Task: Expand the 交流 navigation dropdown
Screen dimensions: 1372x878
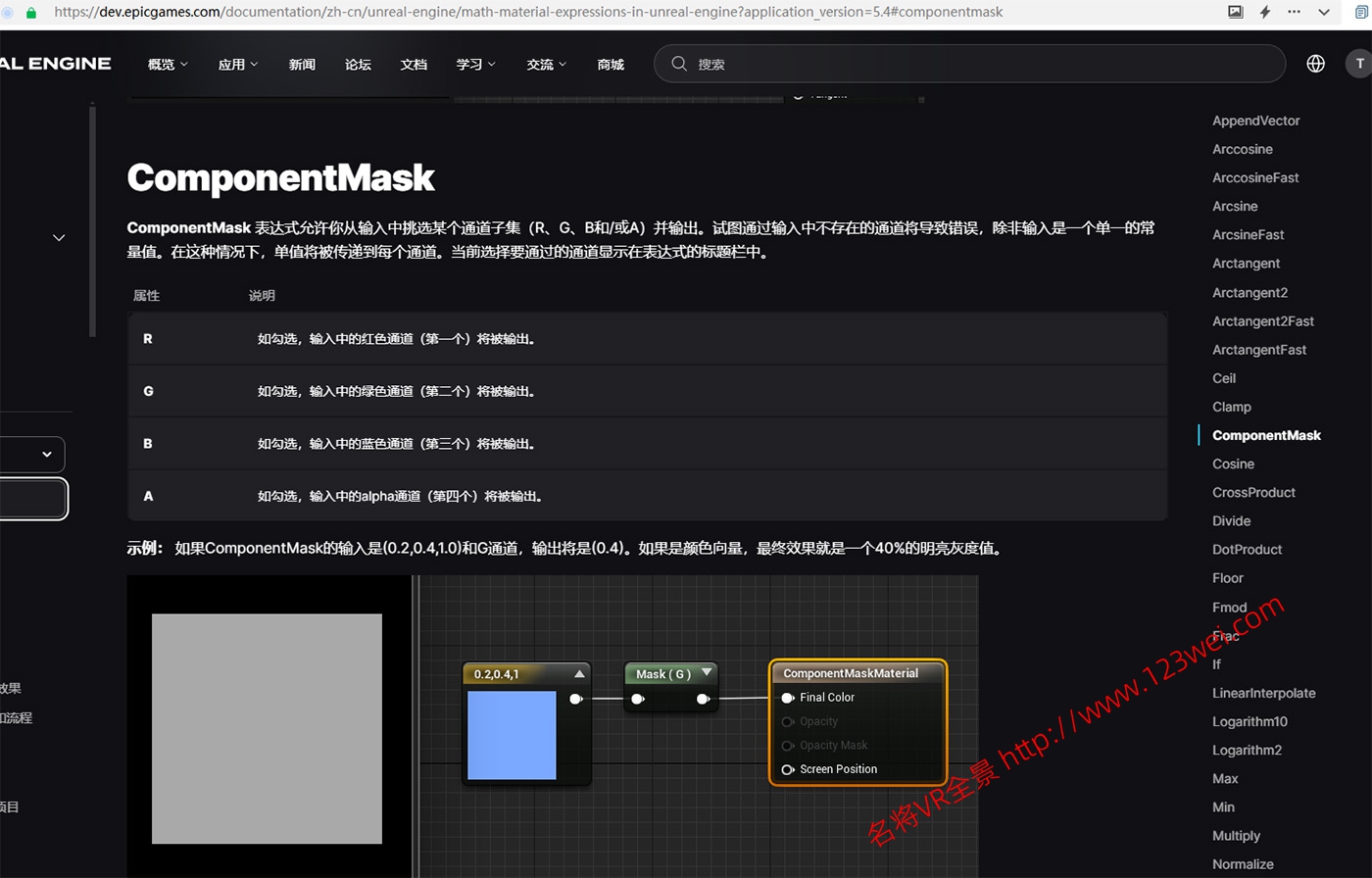Action: pos(545,64)
